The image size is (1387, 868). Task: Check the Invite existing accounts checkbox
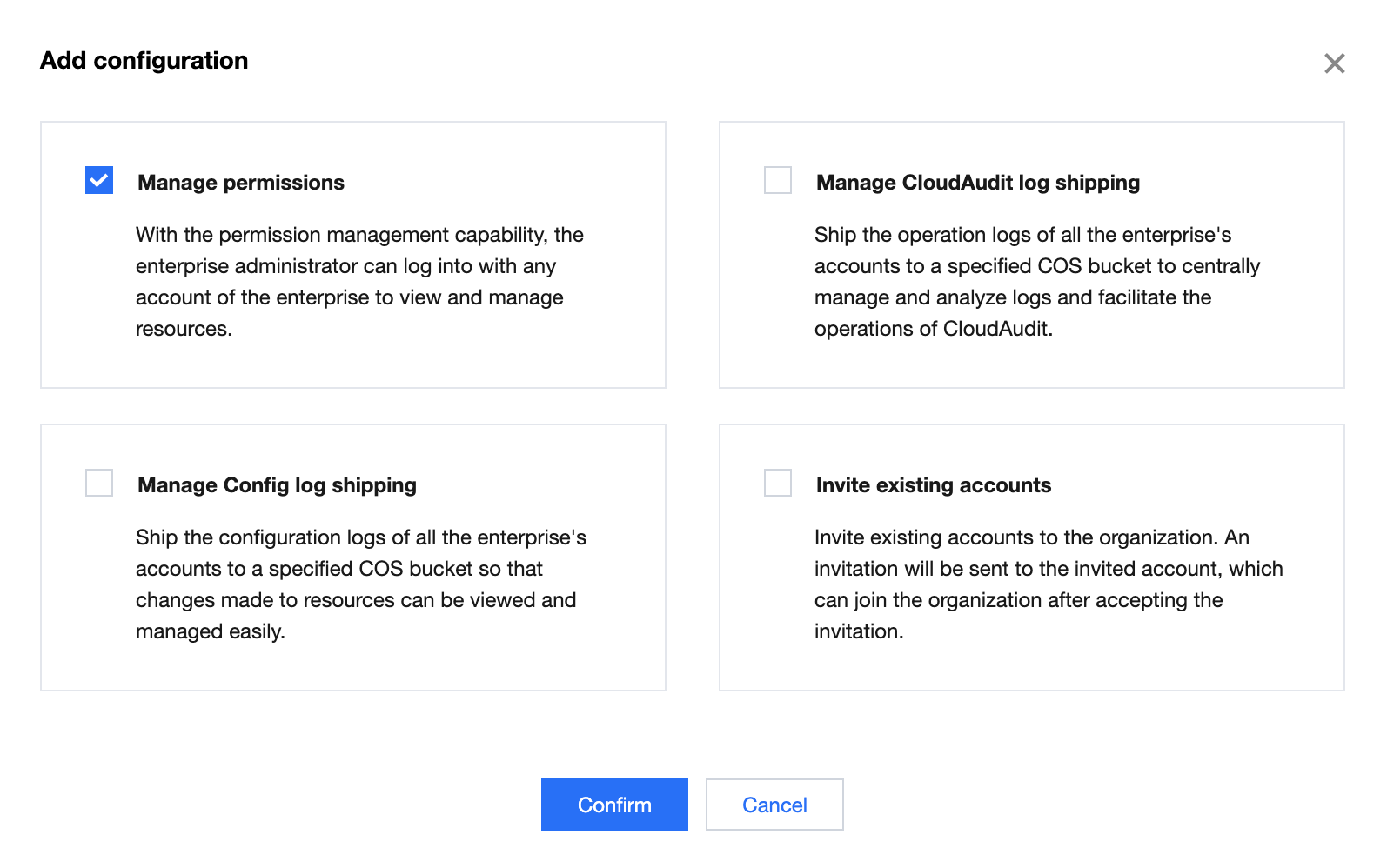coord(777,483)
